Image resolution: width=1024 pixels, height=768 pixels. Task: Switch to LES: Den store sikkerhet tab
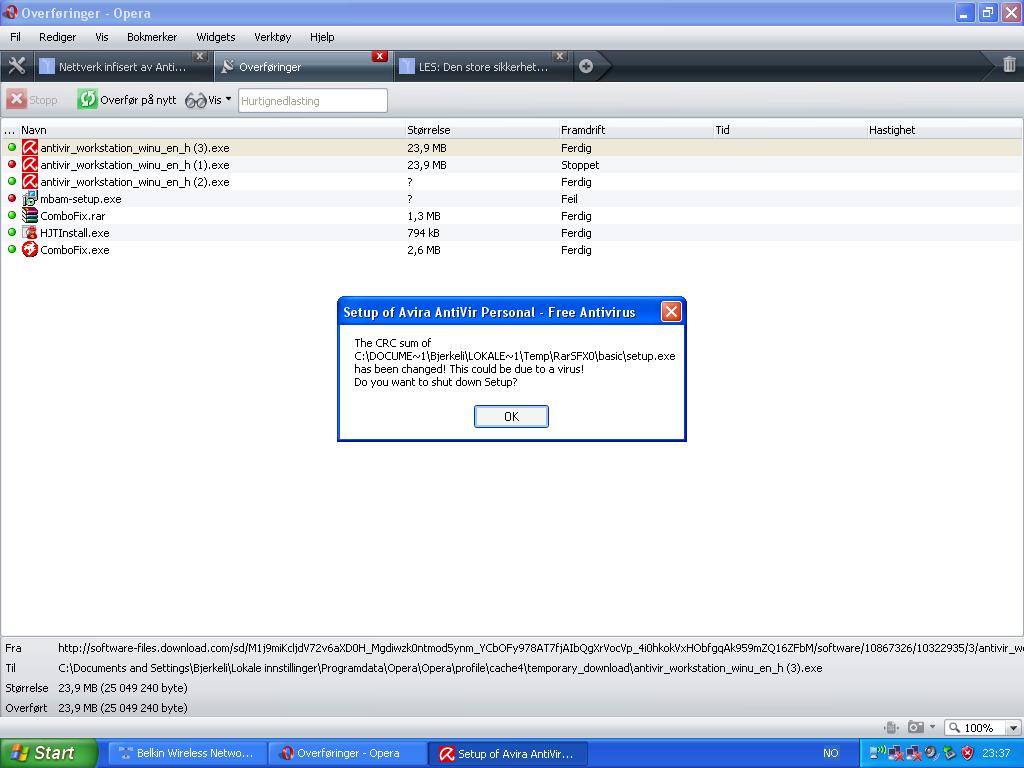[x=483, y=67]
